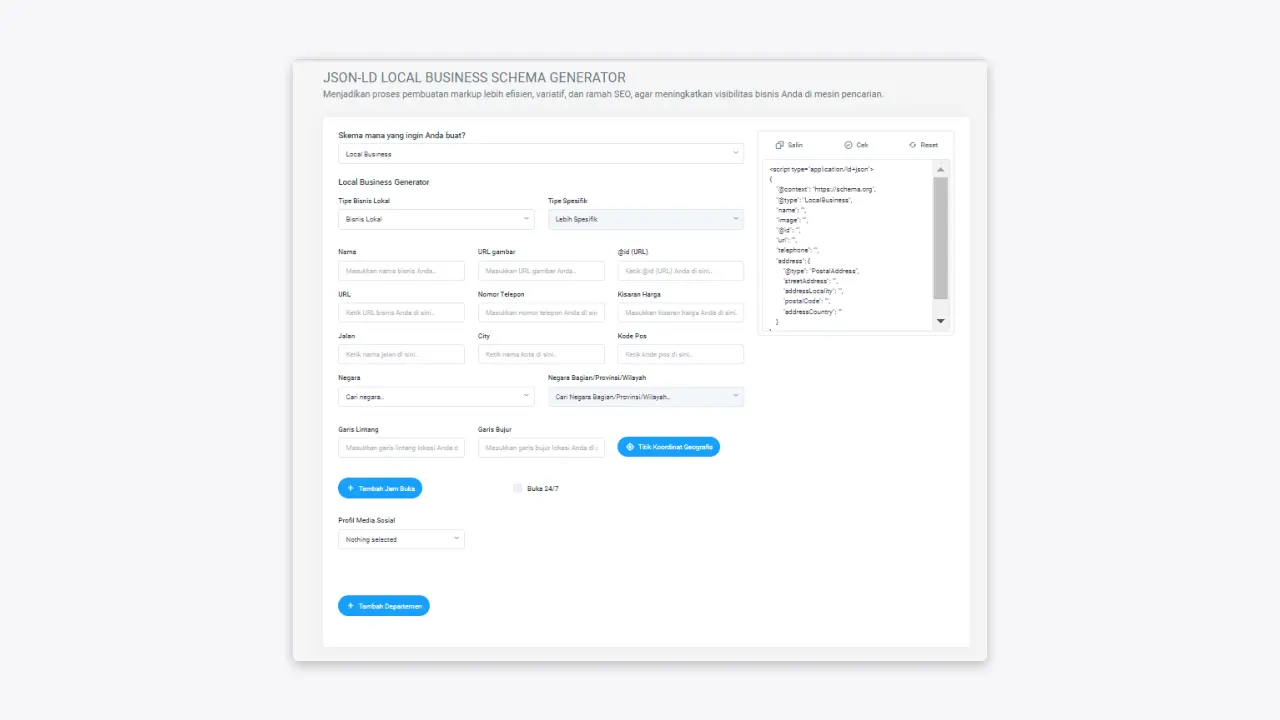
Task: Click the Tambah Departemen button
Action: (384, 605)
